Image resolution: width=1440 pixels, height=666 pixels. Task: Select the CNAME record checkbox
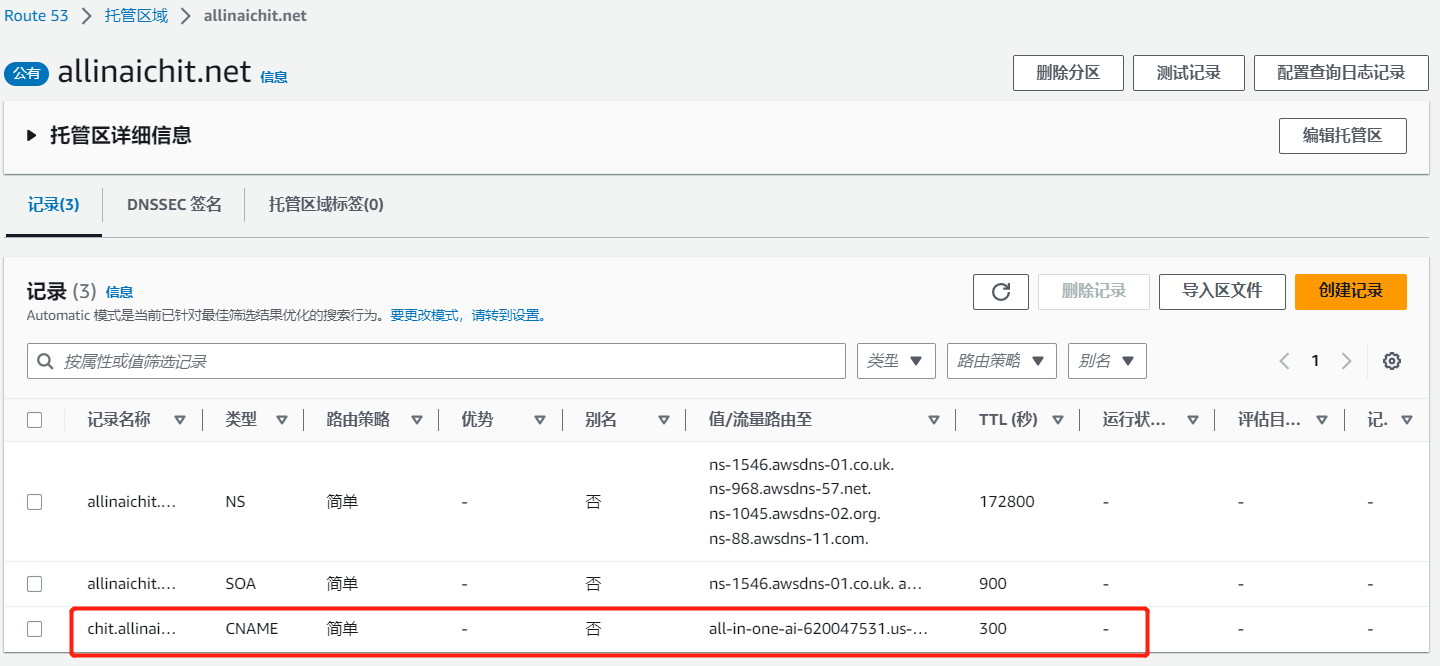click(35, 629)
